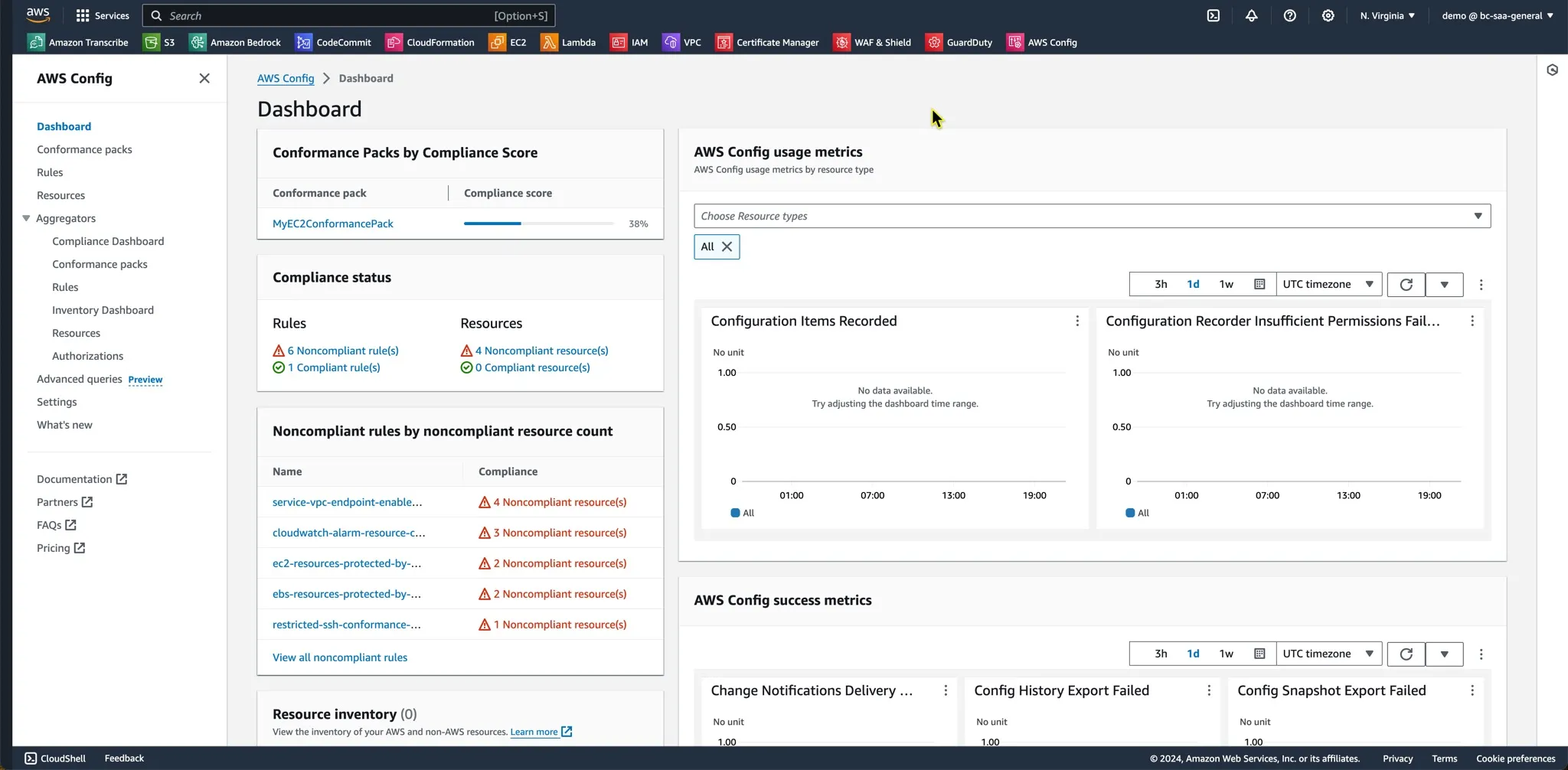Open WAF & Shield shortcut
1568x770 pixels.
[x=873, y=42]
